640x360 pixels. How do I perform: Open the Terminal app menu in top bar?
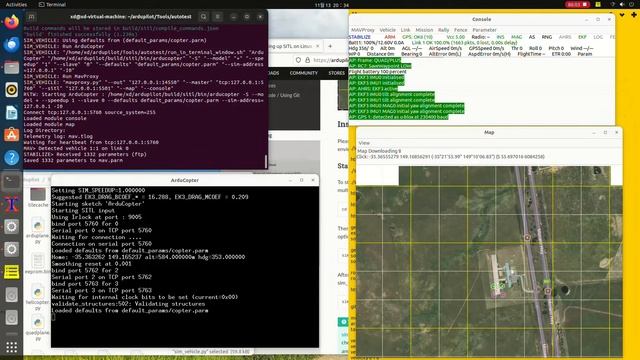tap(52, 4)
